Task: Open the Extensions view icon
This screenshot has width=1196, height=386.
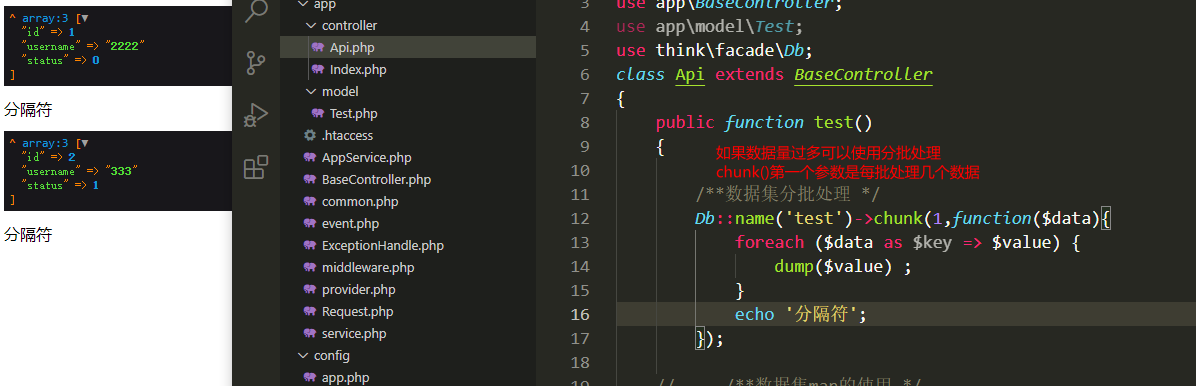Action: (x=256, y=167)
